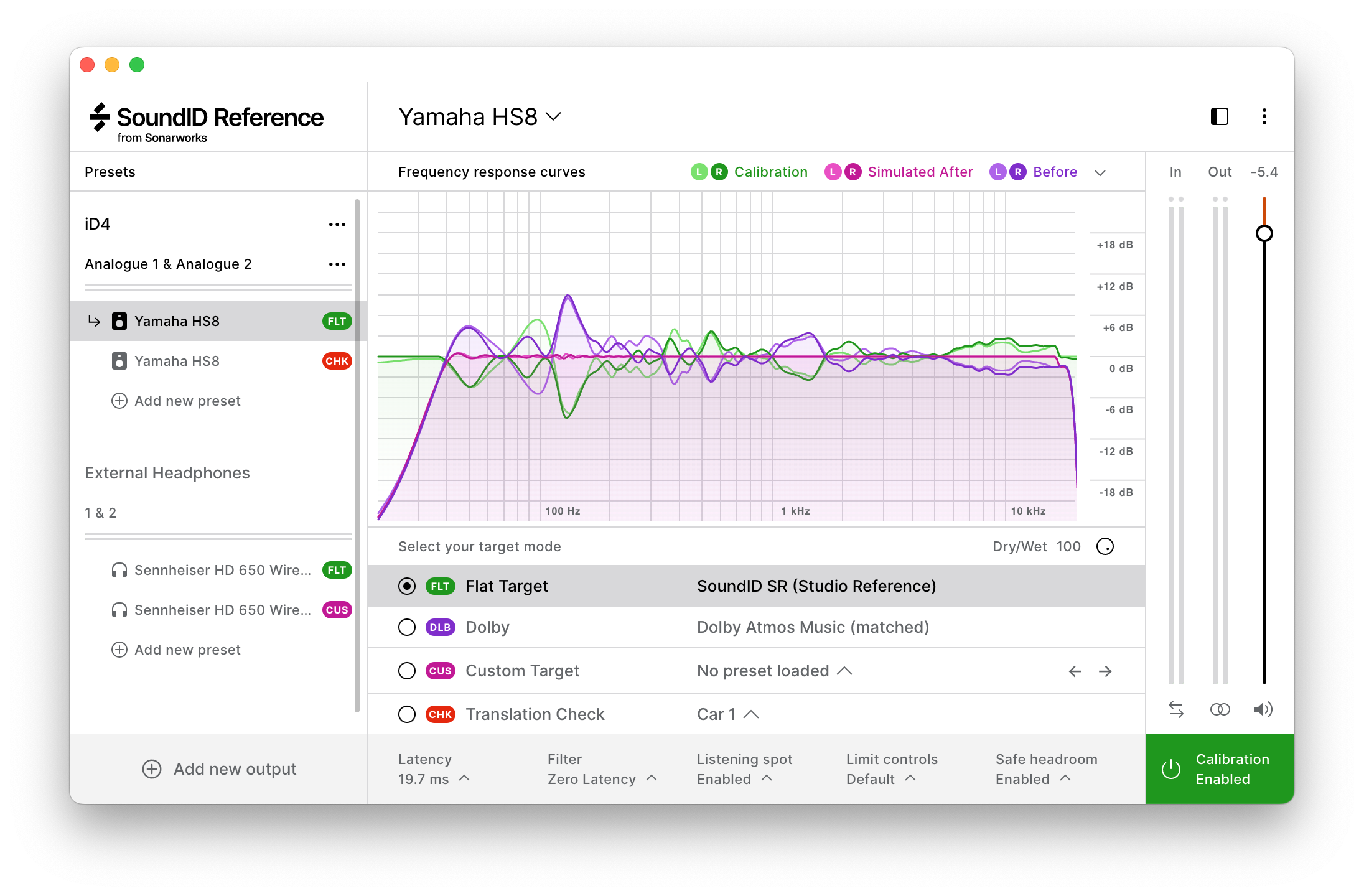Toggle Before left channel L curve

[x=997, y=172]
